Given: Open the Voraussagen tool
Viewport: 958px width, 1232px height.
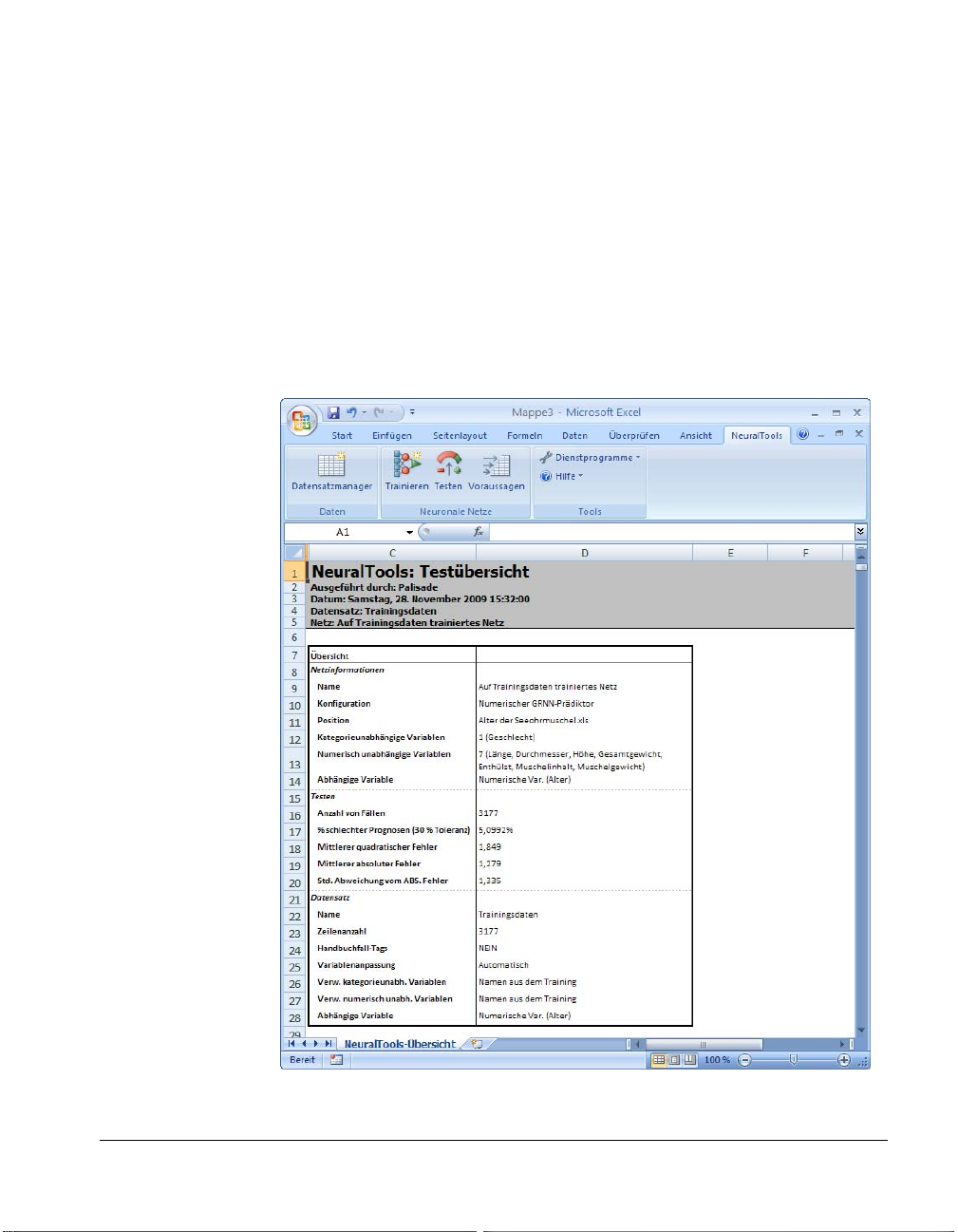Looking at the screenshot, I should pyautogui.click(x=496, y=471).
